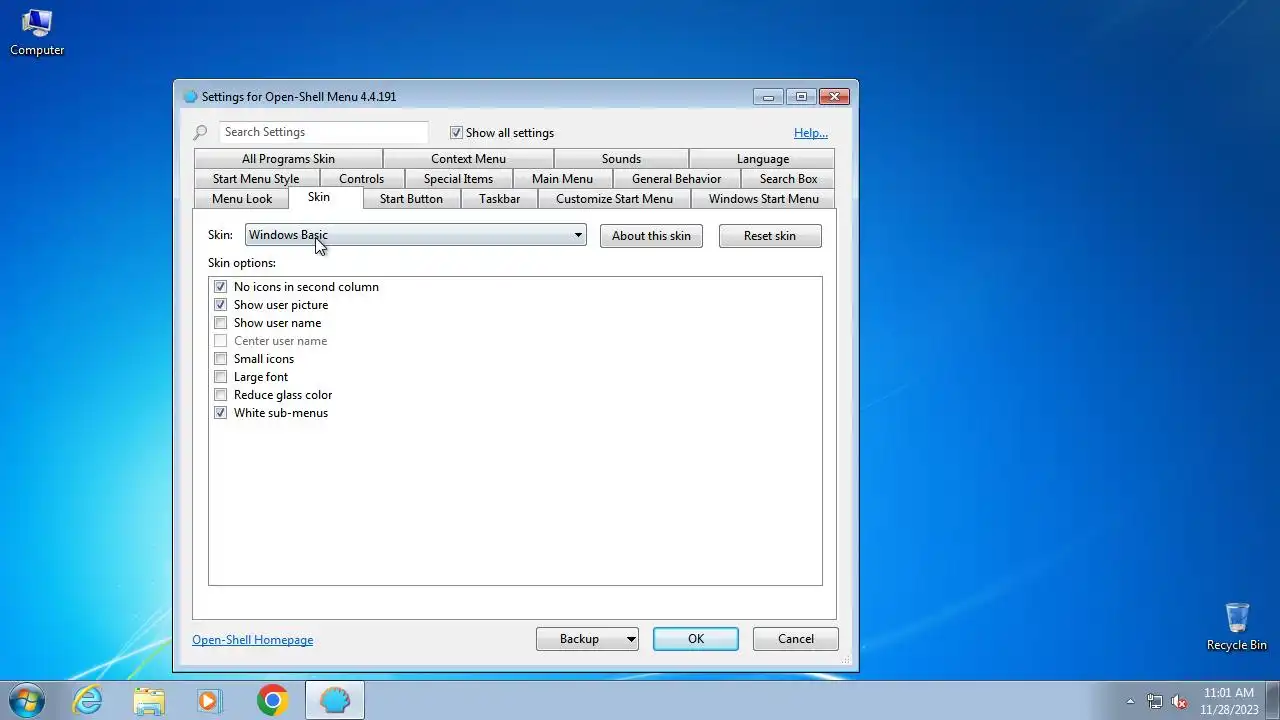This screenshot has width=1280, height=720.
Task: Enable Large font option
Action: (x=221, y=377)
